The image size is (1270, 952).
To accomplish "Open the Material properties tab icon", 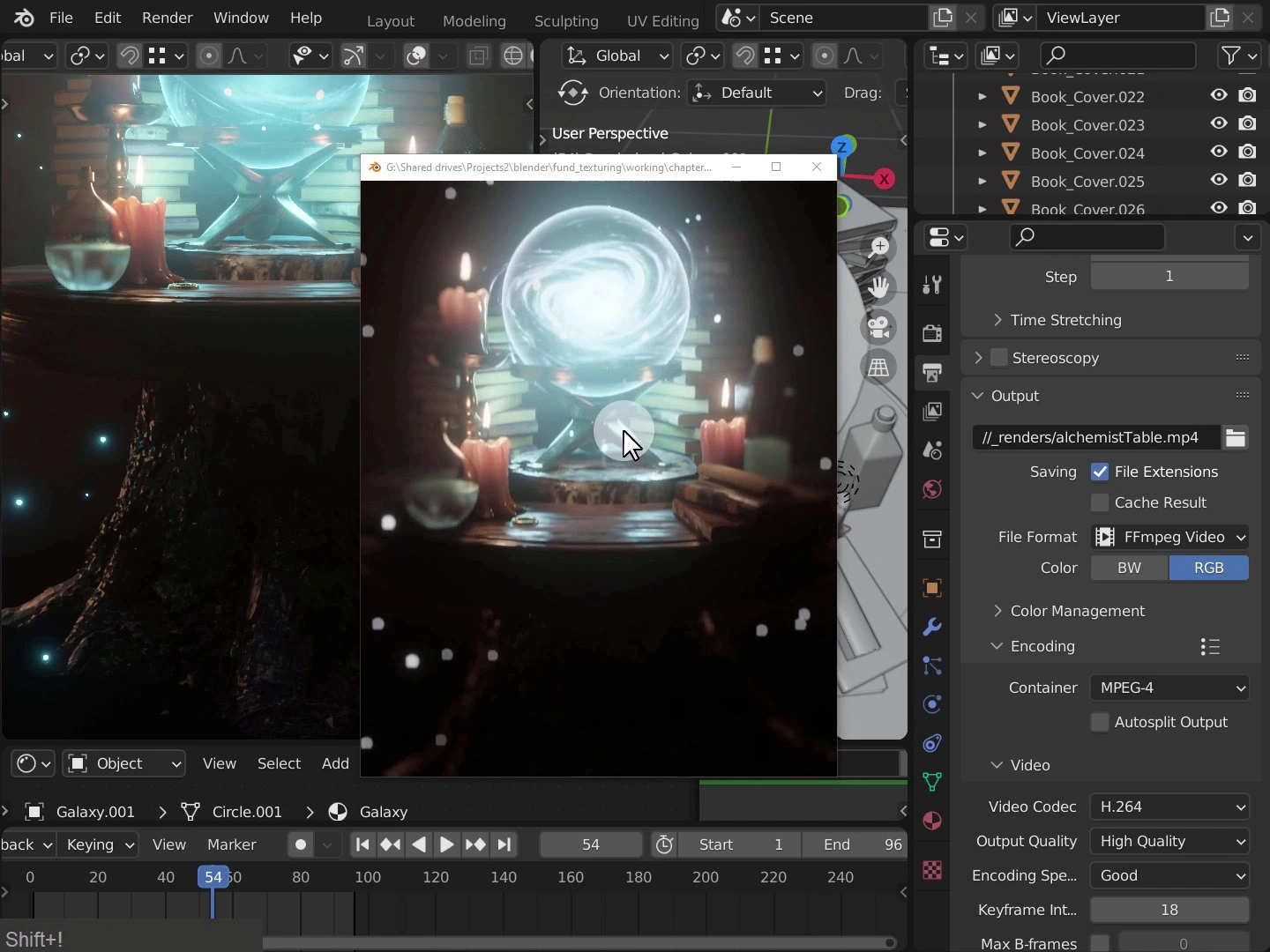I will [932, 821].
